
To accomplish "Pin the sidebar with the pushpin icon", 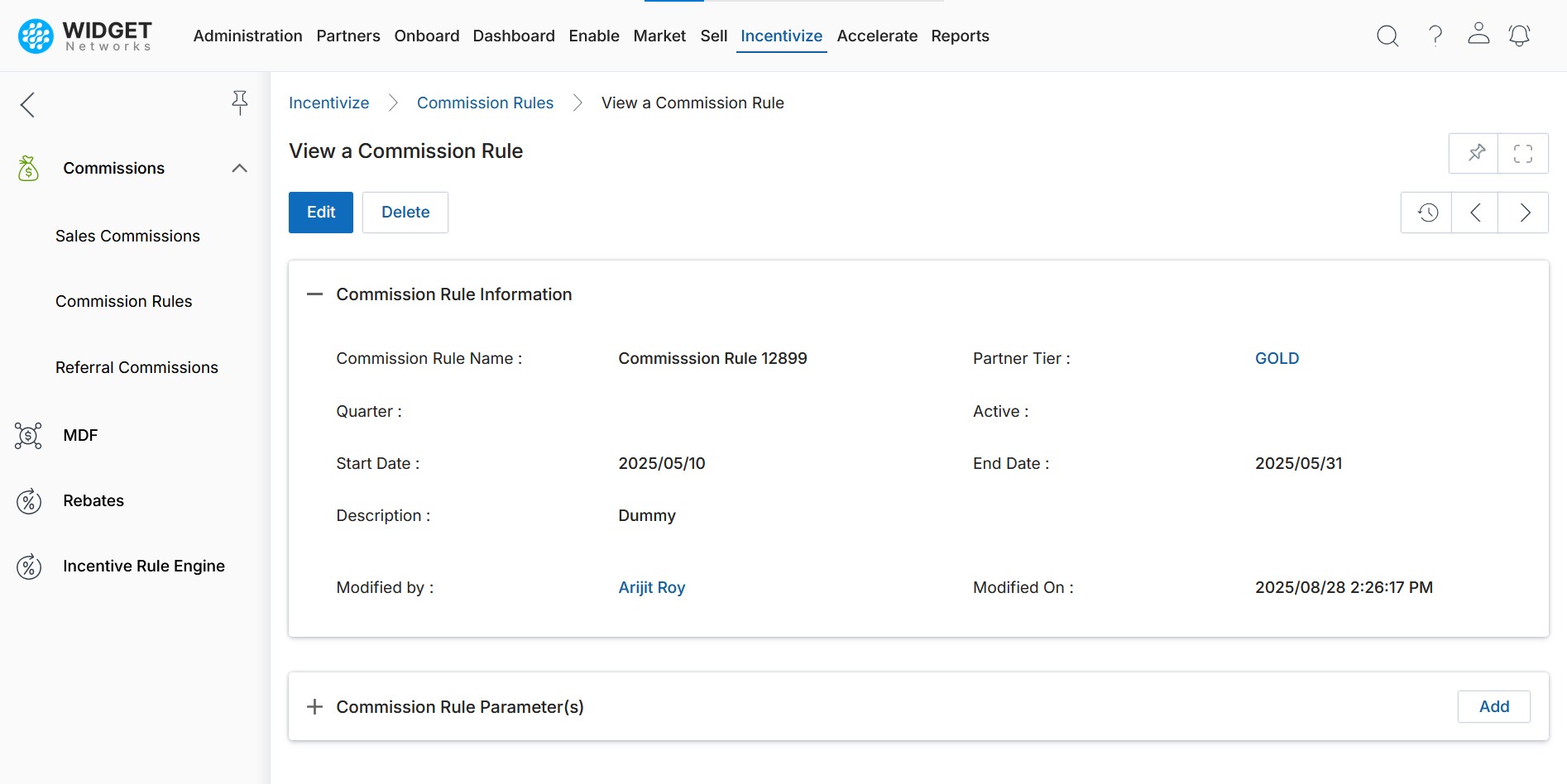I will click(x=239, y=103).
